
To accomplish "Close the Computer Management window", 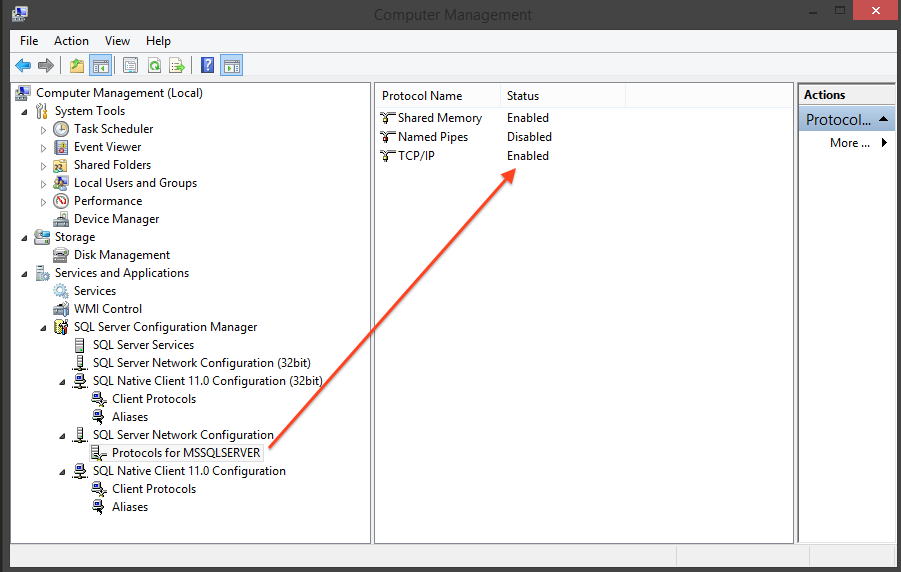I will pos(875,10).
